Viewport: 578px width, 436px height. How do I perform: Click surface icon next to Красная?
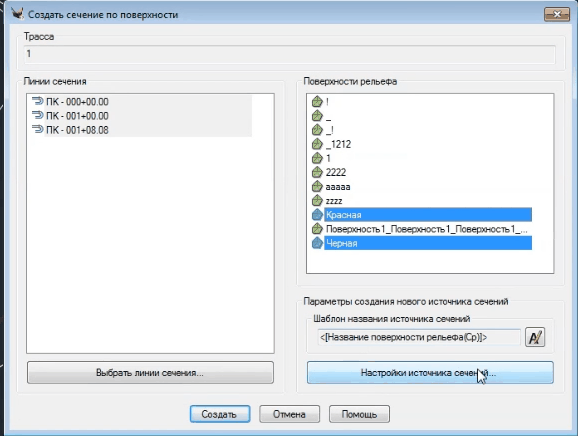point(317,214)
